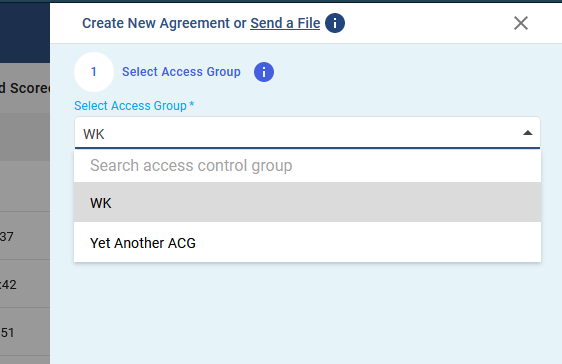The image size is (562, 364).
Task: Click the dark navy header bar at left
Action: tap(25, 33)
